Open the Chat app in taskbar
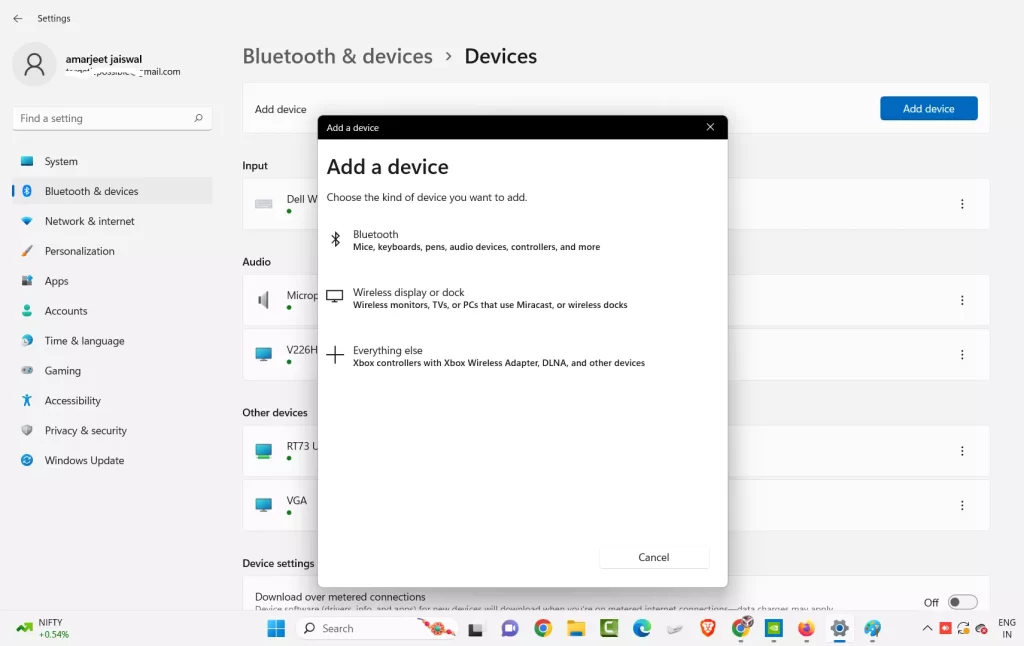1024x646 pixels. click(x=509, y=628)
